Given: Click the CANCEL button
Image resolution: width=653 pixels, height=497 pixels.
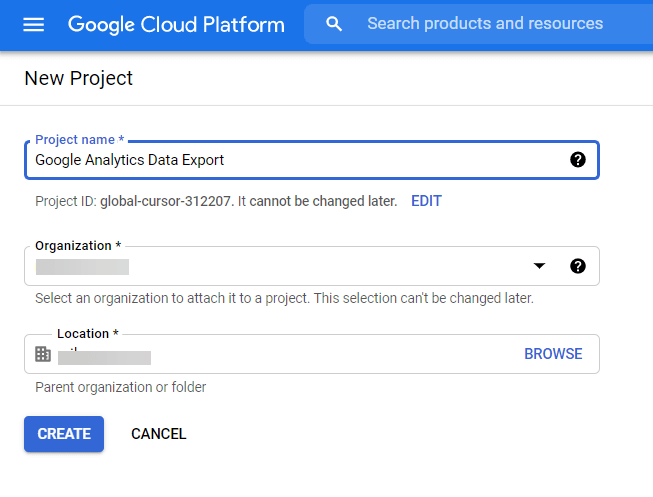Looking at the screenshot, I should [x=159, y=434].
